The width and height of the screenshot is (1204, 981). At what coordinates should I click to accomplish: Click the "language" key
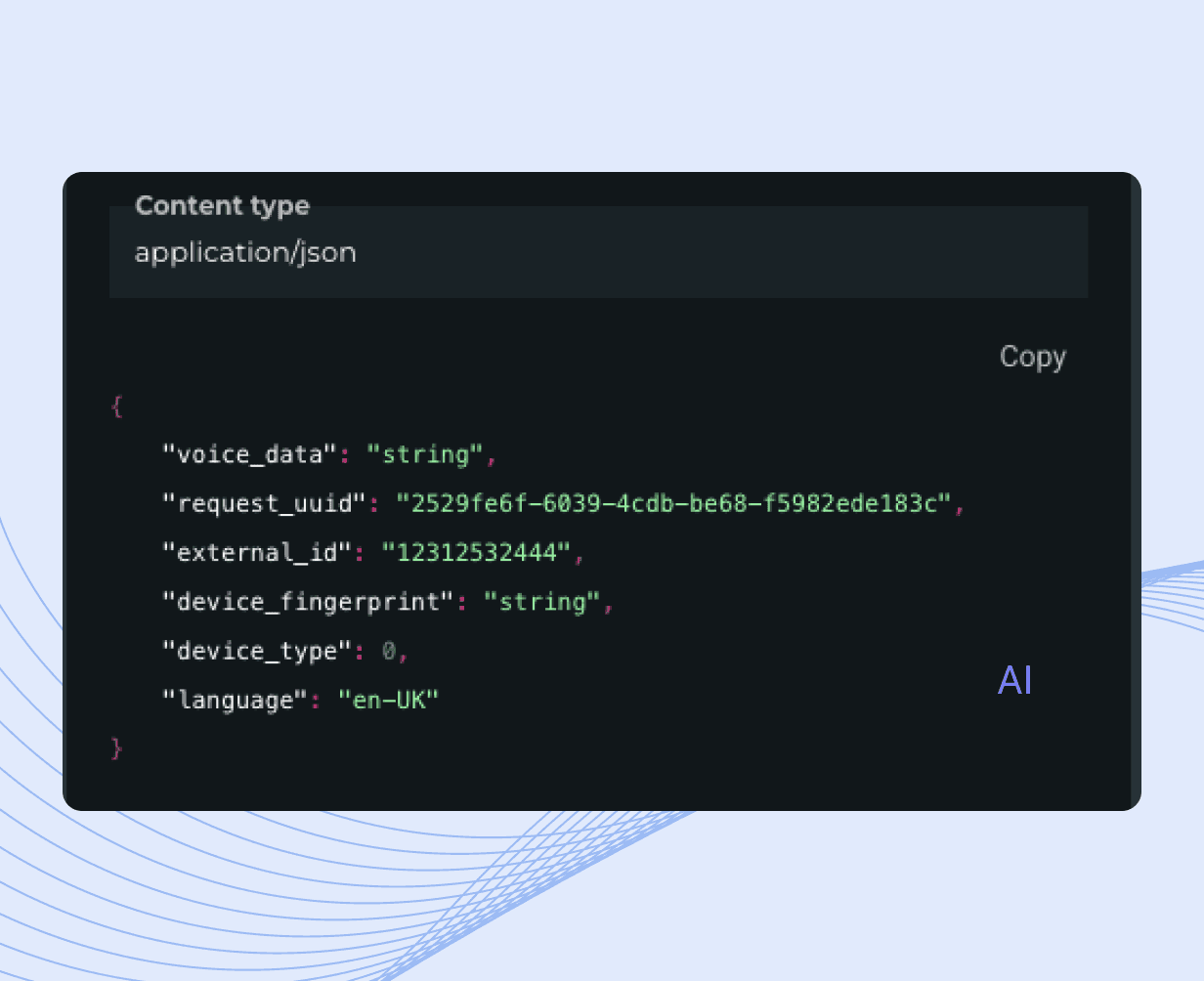235,700
